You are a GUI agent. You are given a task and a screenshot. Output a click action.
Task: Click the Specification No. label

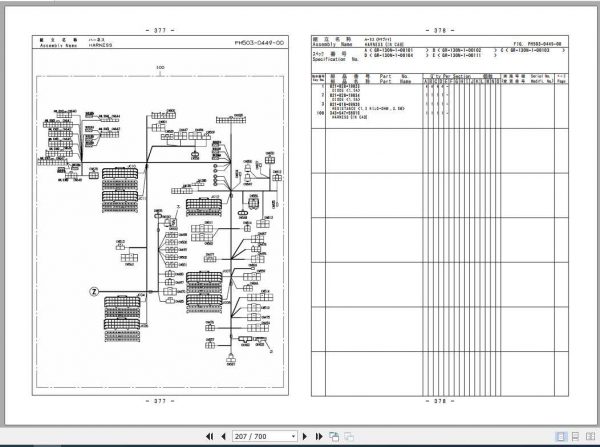[335, 57]
